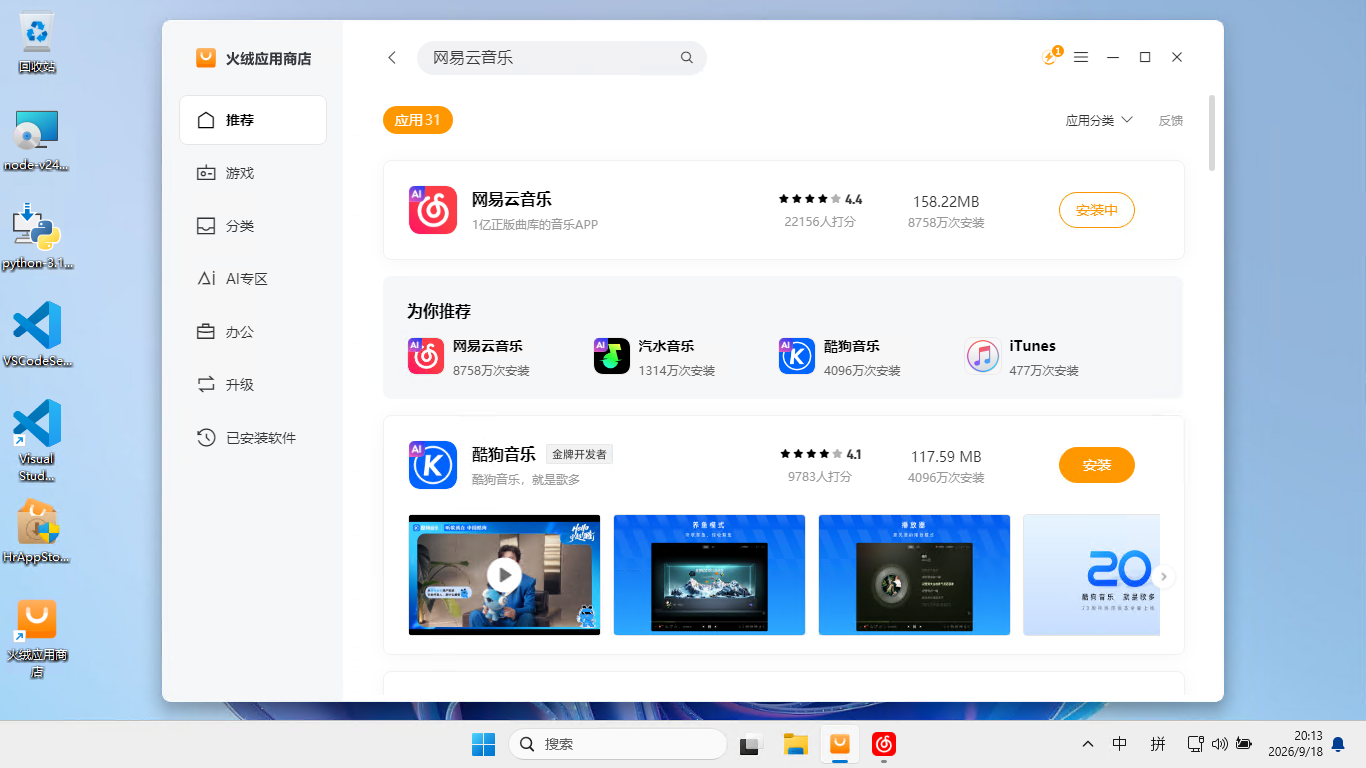The image size is (1366, 768).
Task: Open the lightning update notification icon
Action: click(1050, 57)
